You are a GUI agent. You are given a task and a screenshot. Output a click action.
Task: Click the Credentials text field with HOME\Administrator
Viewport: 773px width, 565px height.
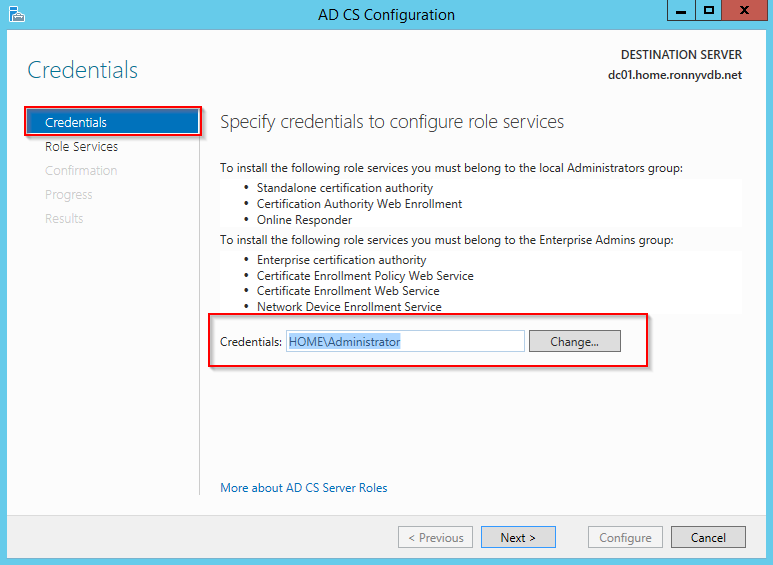coord(405,342)
